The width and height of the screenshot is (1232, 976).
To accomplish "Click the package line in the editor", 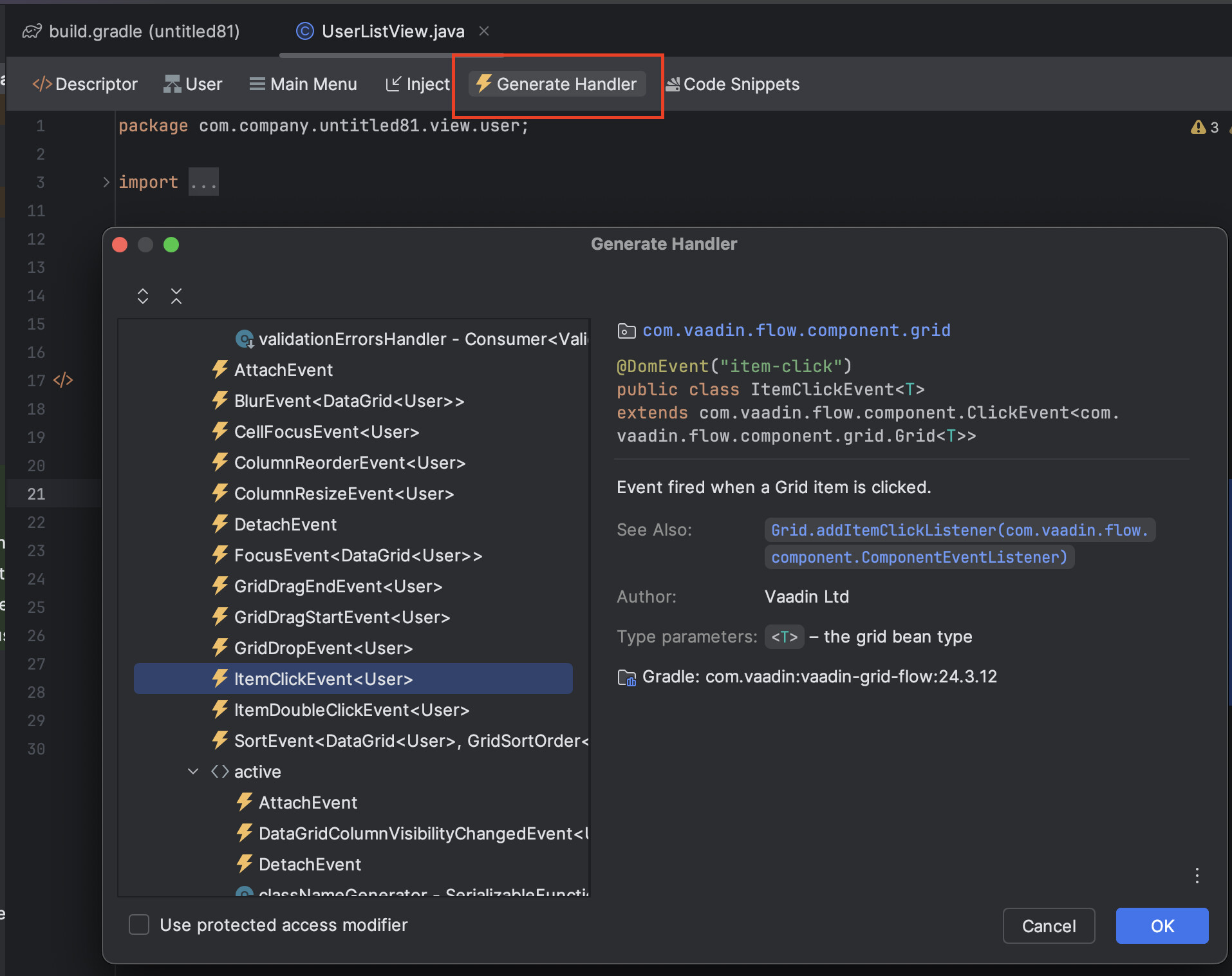I will [x=323, y=126].
